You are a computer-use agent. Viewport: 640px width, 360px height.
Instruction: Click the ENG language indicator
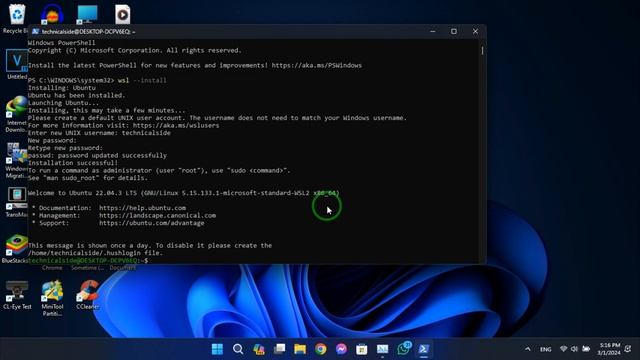(x=545, y=349)
